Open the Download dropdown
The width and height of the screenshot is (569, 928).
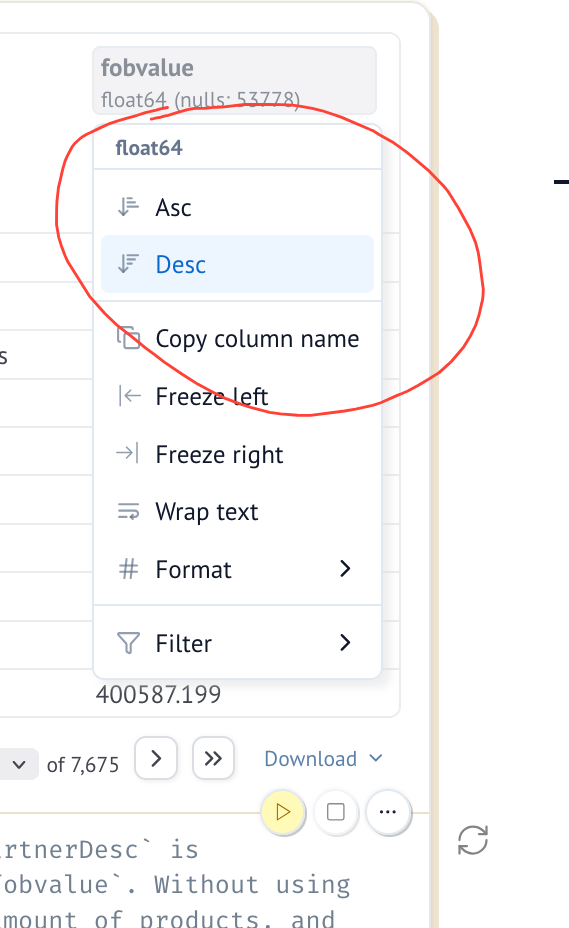[323, 759]
